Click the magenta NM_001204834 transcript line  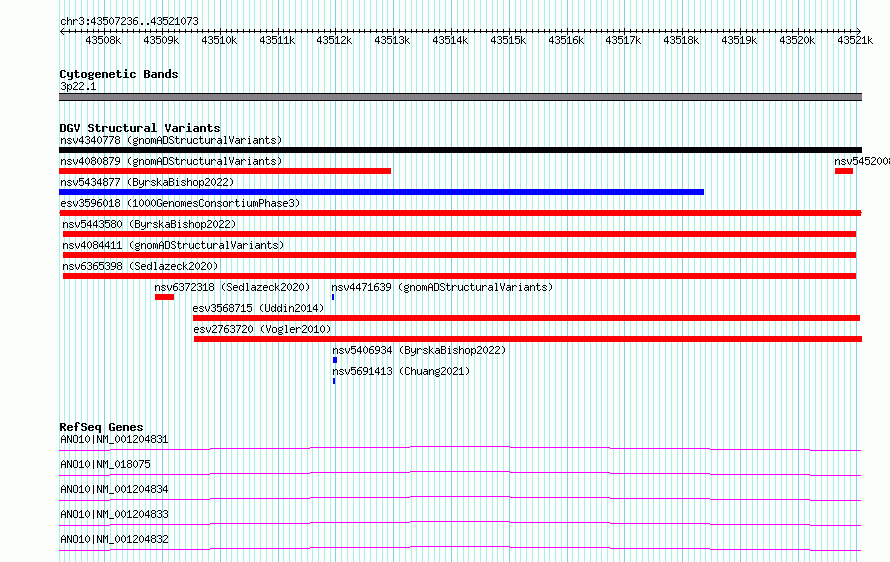pos(460,498)
